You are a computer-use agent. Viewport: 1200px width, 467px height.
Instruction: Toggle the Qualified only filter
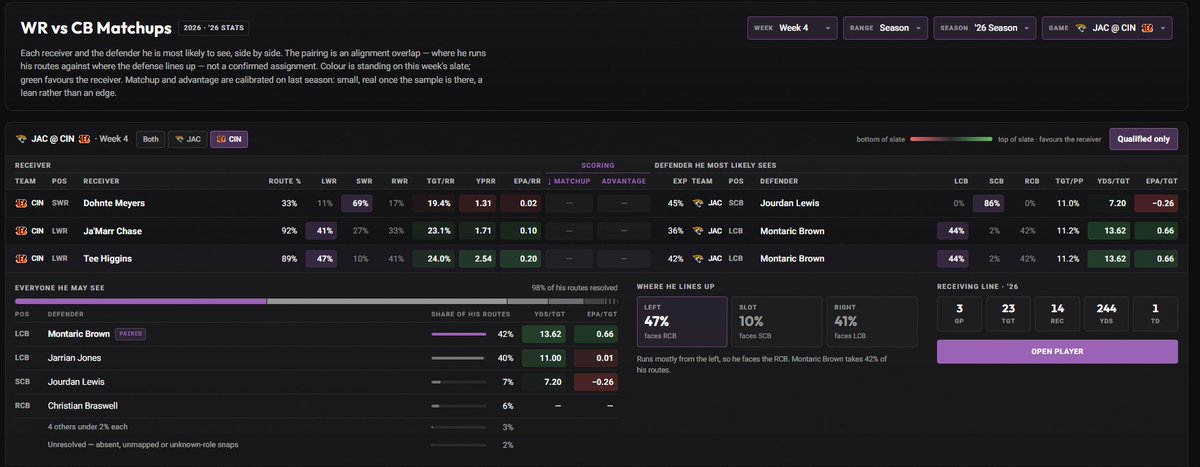pyautogui.click(x=1143, y=140)
